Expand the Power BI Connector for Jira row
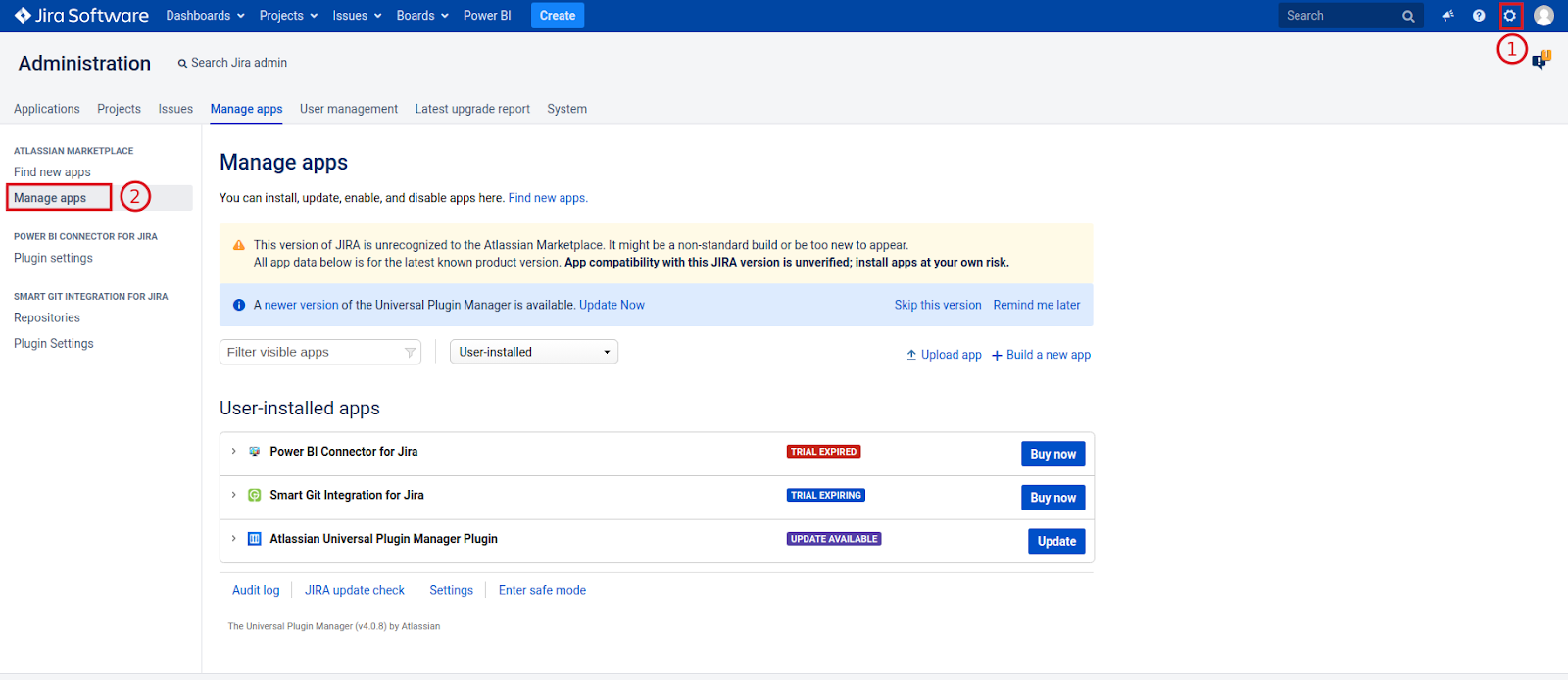 tap(233, 452)
